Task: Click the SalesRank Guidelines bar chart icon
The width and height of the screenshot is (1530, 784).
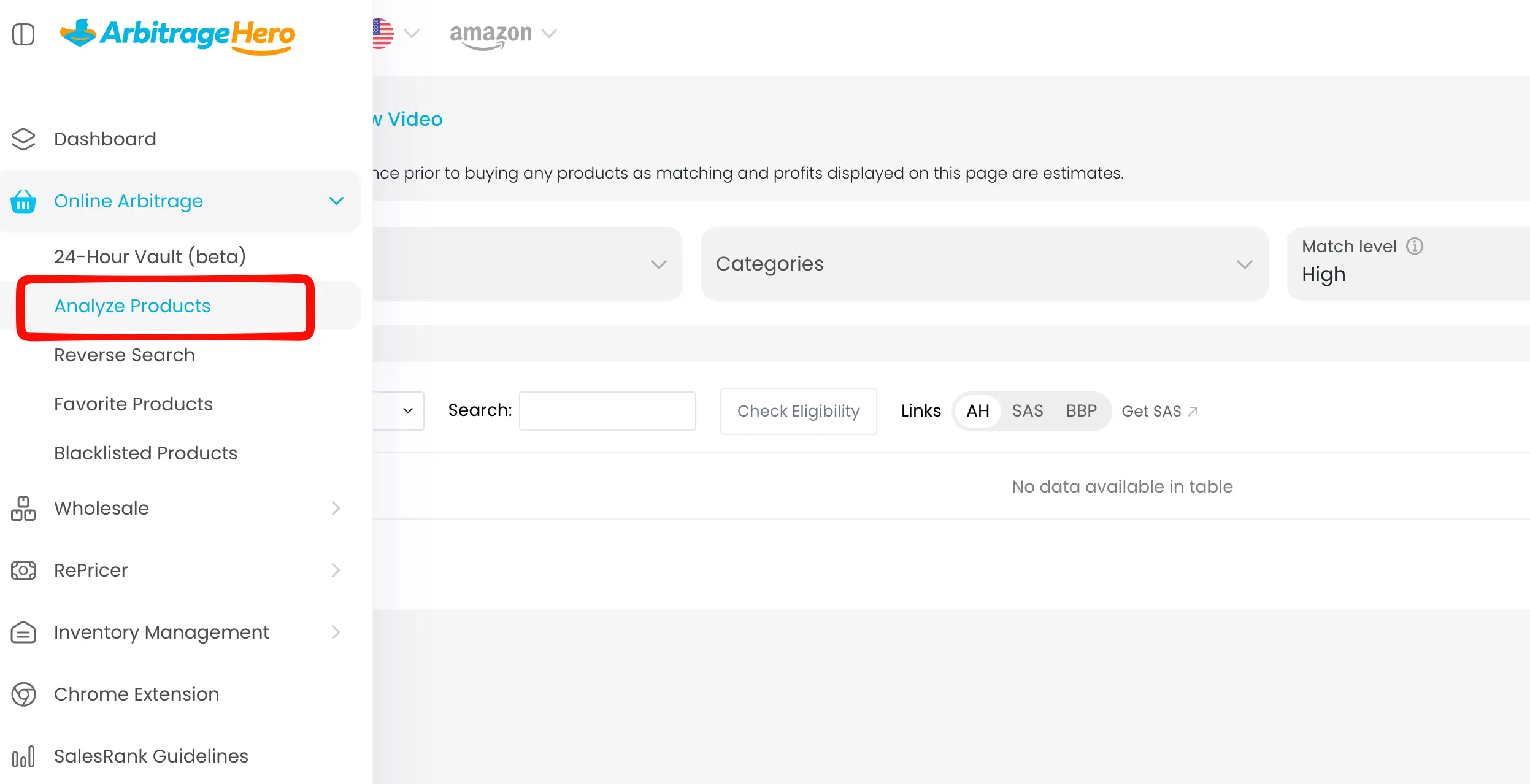Action: point(23,756)
